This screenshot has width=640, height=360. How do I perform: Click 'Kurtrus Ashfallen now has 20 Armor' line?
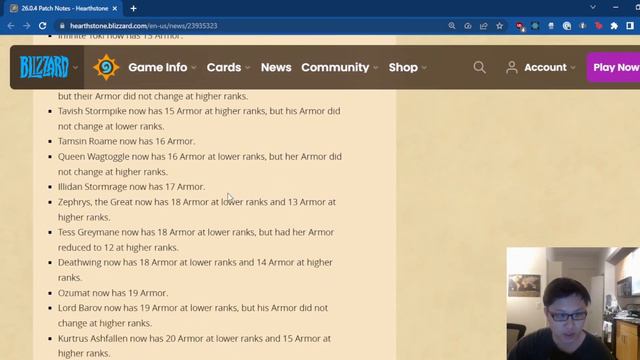(x=194, y=346)
